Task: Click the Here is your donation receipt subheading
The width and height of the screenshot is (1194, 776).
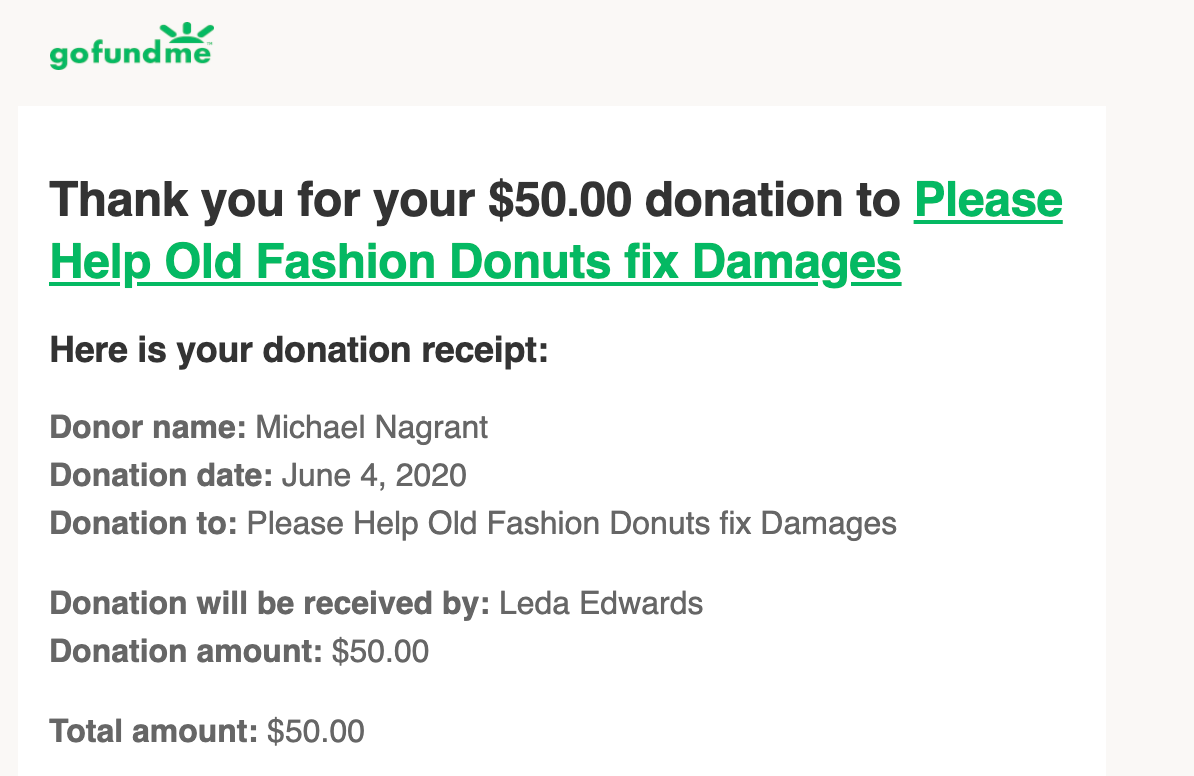Action: pos(298,350)
